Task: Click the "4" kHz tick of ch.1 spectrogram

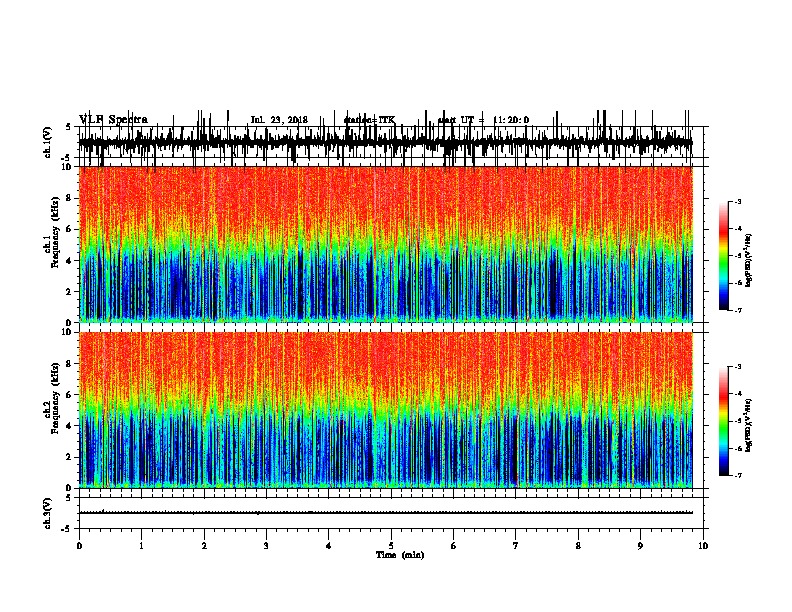Action: point(70,261)
